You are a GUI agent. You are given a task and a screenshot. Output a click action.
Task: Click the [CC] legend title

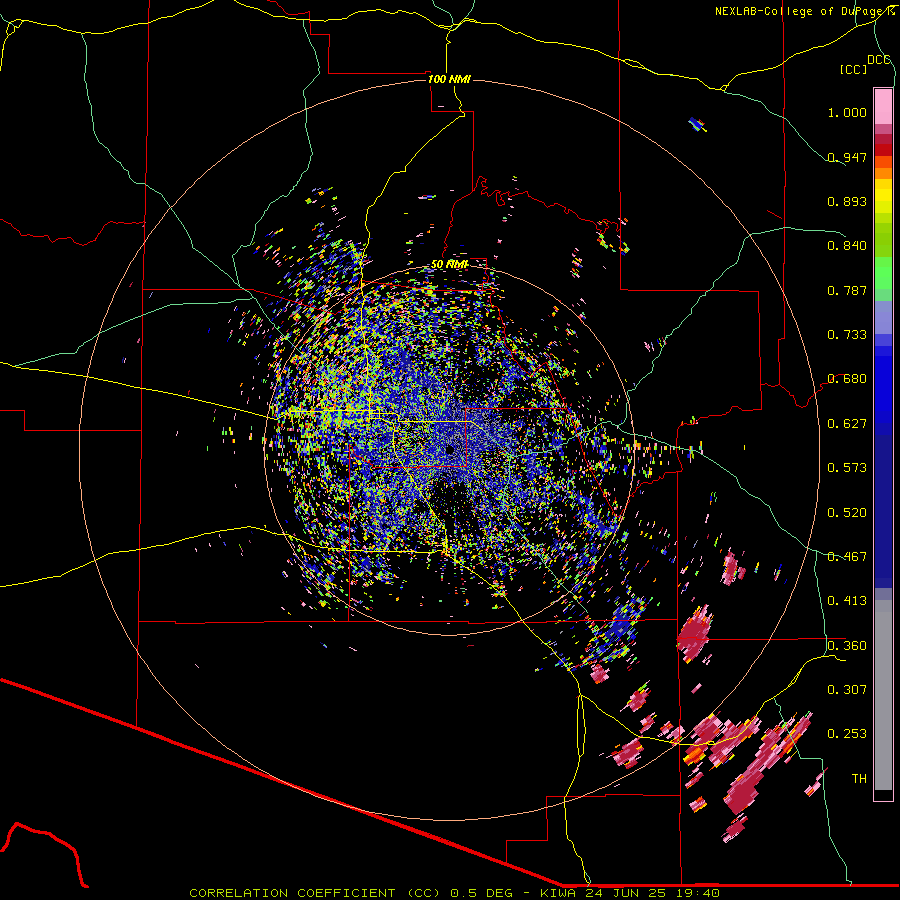[x=854, y=69]
